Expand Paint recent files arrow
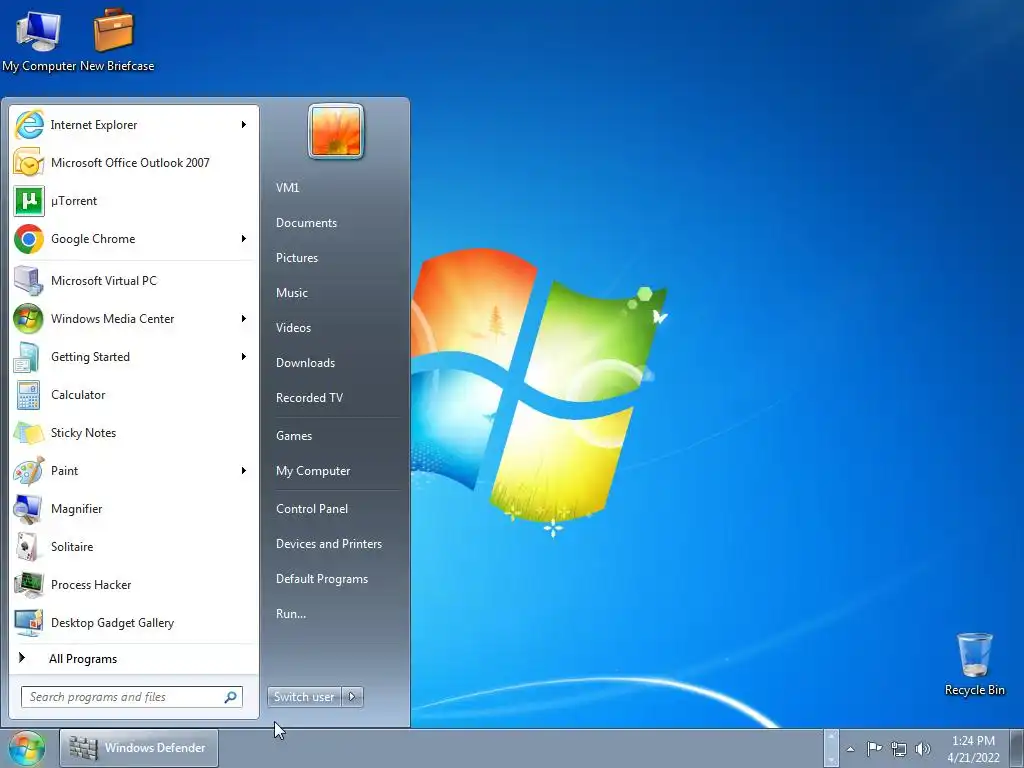This screenshot has height=768, width=1024. pyautogui.click(x=244, y=471)
